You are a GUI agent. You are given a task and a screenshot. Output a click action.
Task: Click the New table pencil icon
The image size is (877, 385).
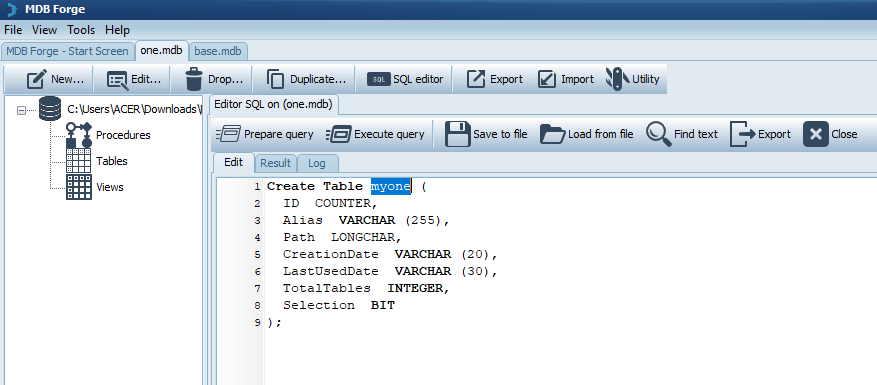pyautogui.click(x=36, y=79)
